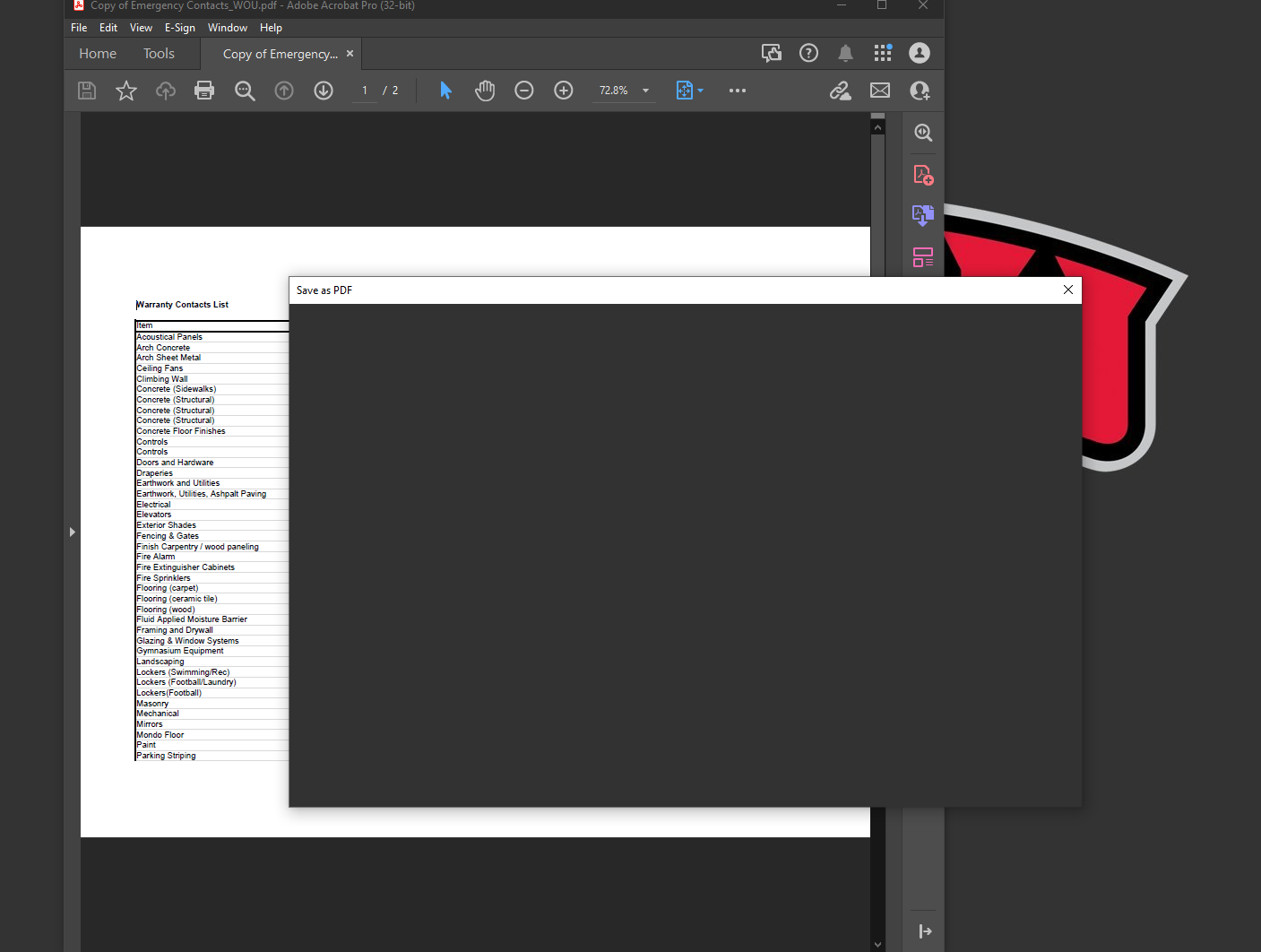Upload file to cloud icon

tap(166, 91)
